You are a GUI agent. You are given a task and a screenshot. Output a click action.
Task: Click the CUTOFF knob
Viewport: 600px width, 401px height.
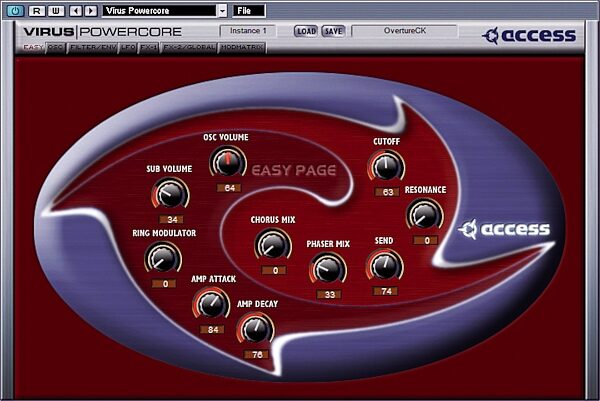386,167
